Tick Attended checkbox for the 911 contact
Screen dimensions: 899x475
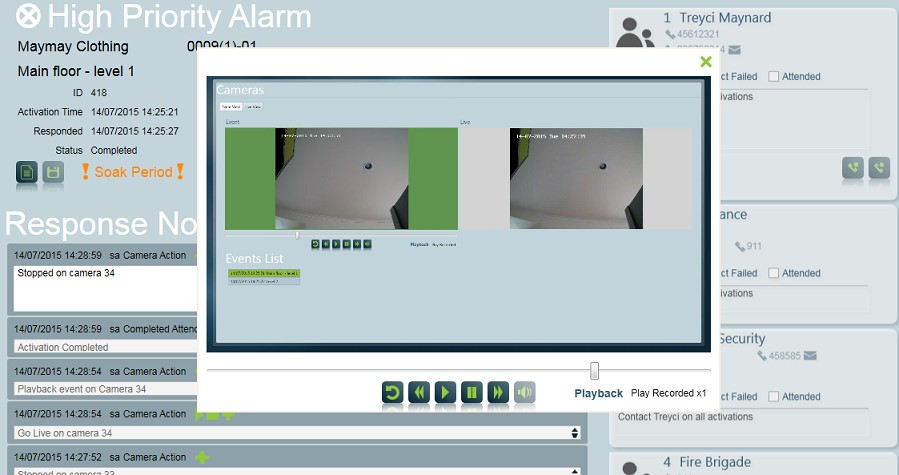point(773,273)
